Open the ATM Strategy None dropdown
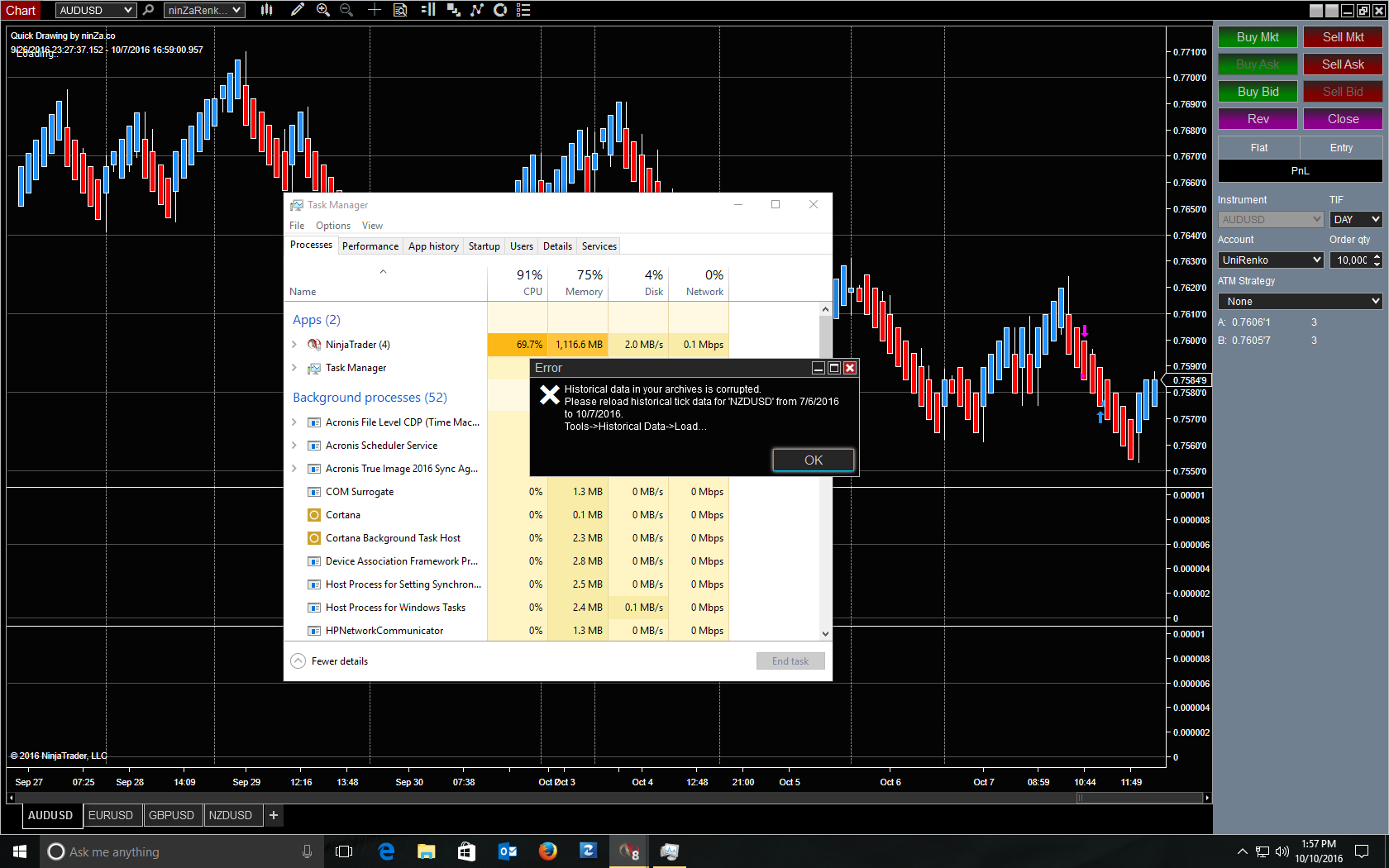The height and width of the screenshot is (868, 1389). [x=1300, y=302]
